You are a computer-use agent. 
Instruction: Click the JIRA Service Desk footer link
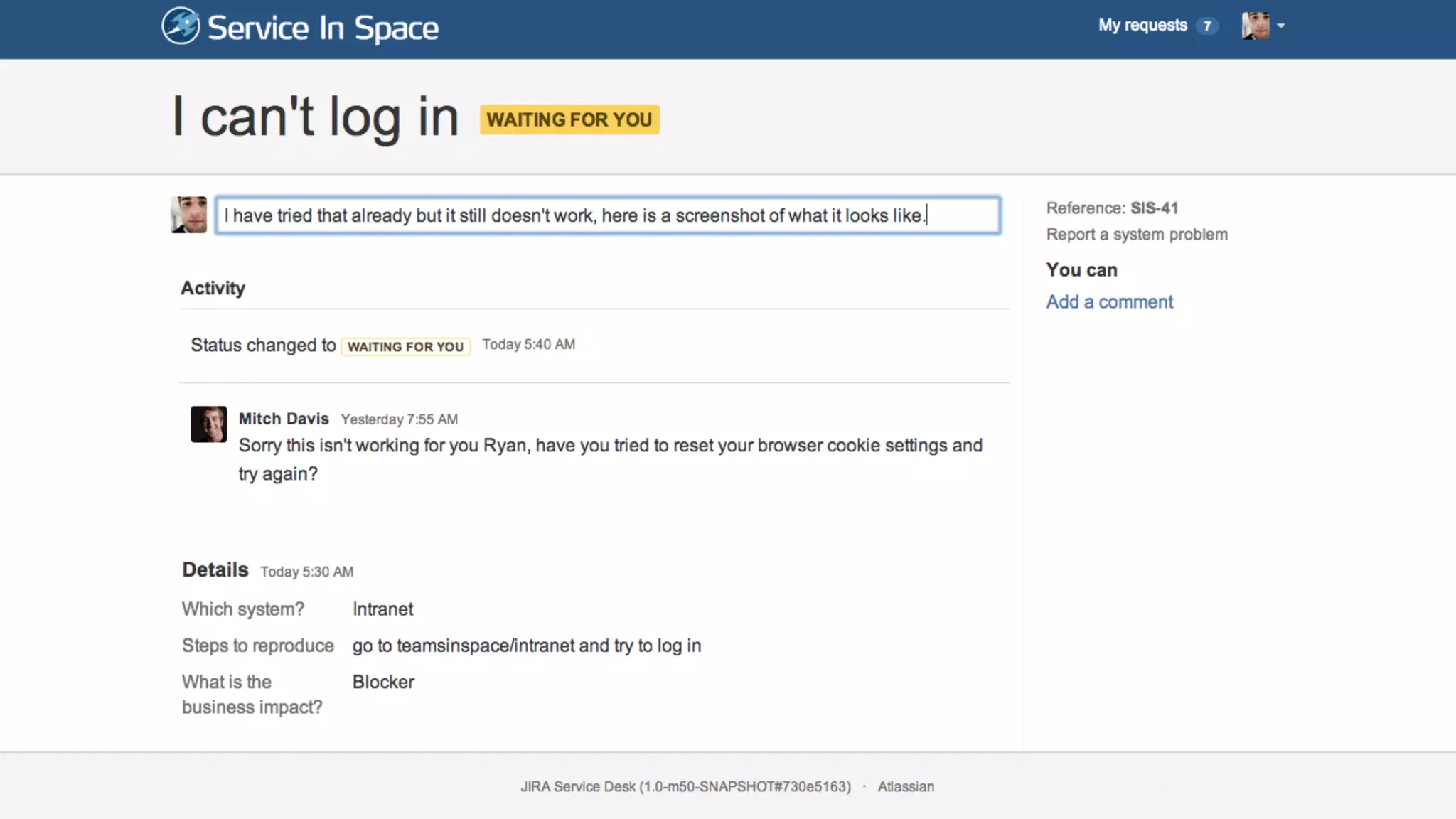pos(685,787)
